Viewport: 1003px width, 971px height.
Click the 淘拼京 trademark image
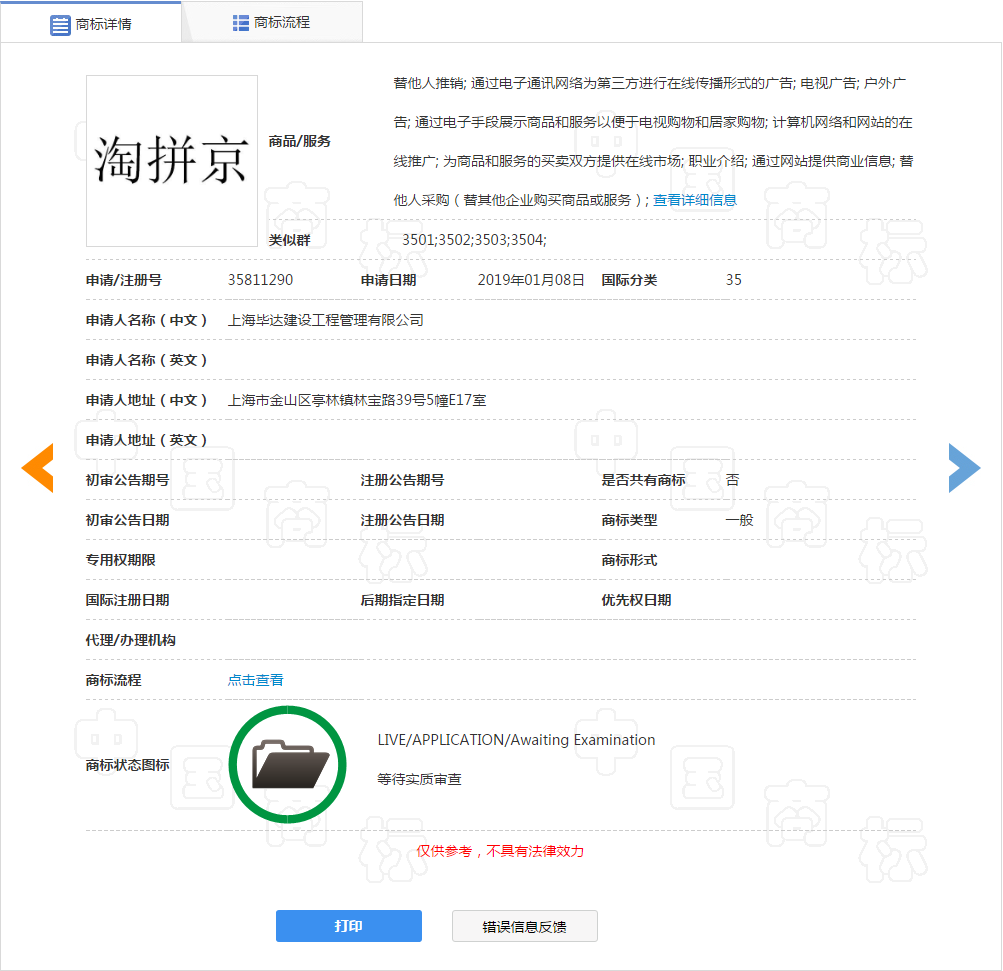pyautogui.click(x=172, y=161)
